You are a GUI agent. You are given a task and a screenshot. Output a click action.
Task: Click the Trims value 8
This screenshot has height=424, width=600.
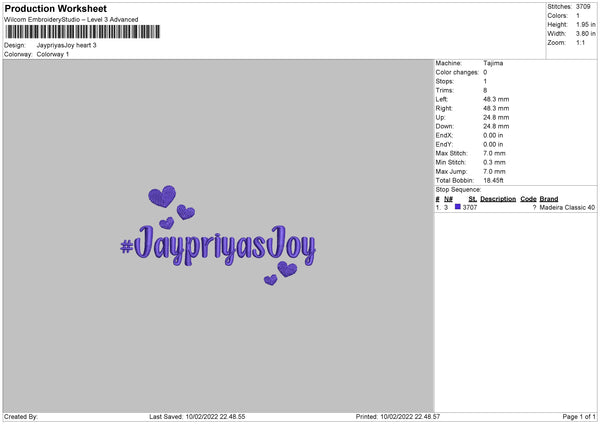(x=485, y=90)
